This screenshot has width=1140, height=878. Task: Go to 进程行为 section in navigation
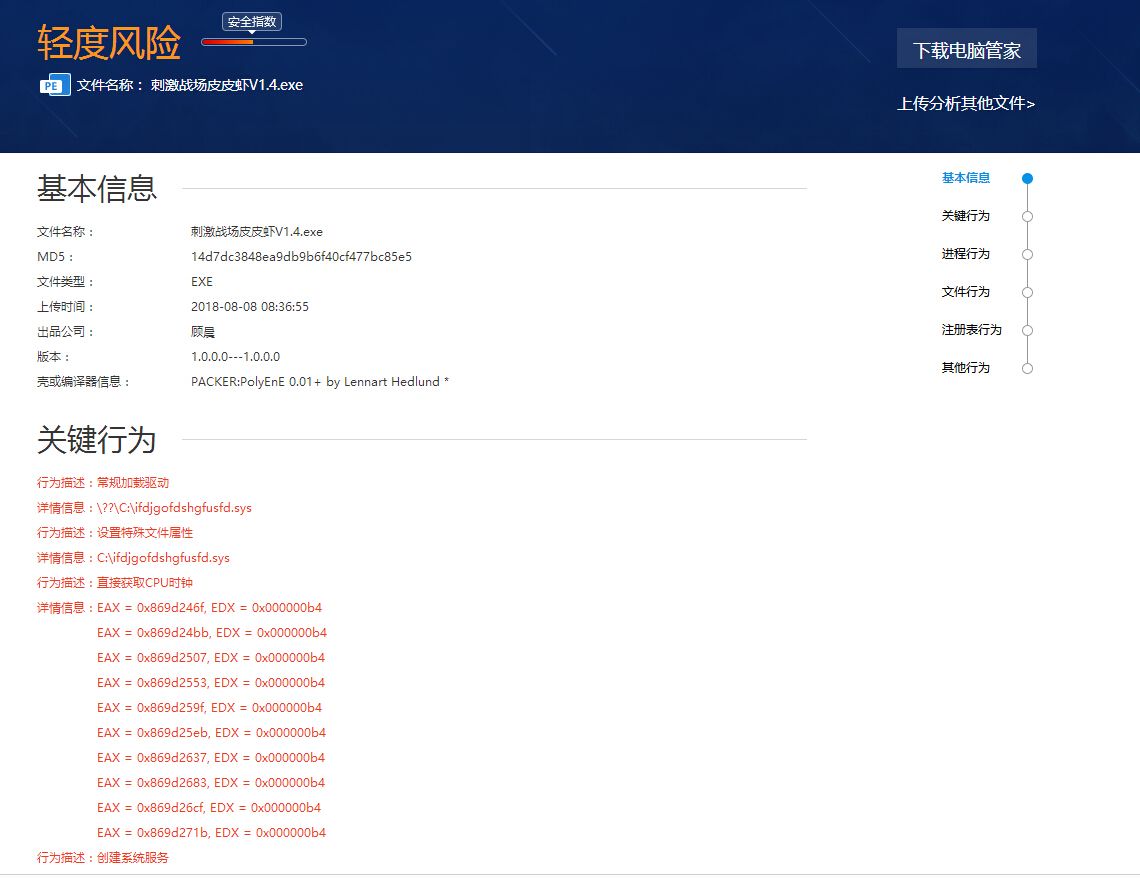click(965, 254)
